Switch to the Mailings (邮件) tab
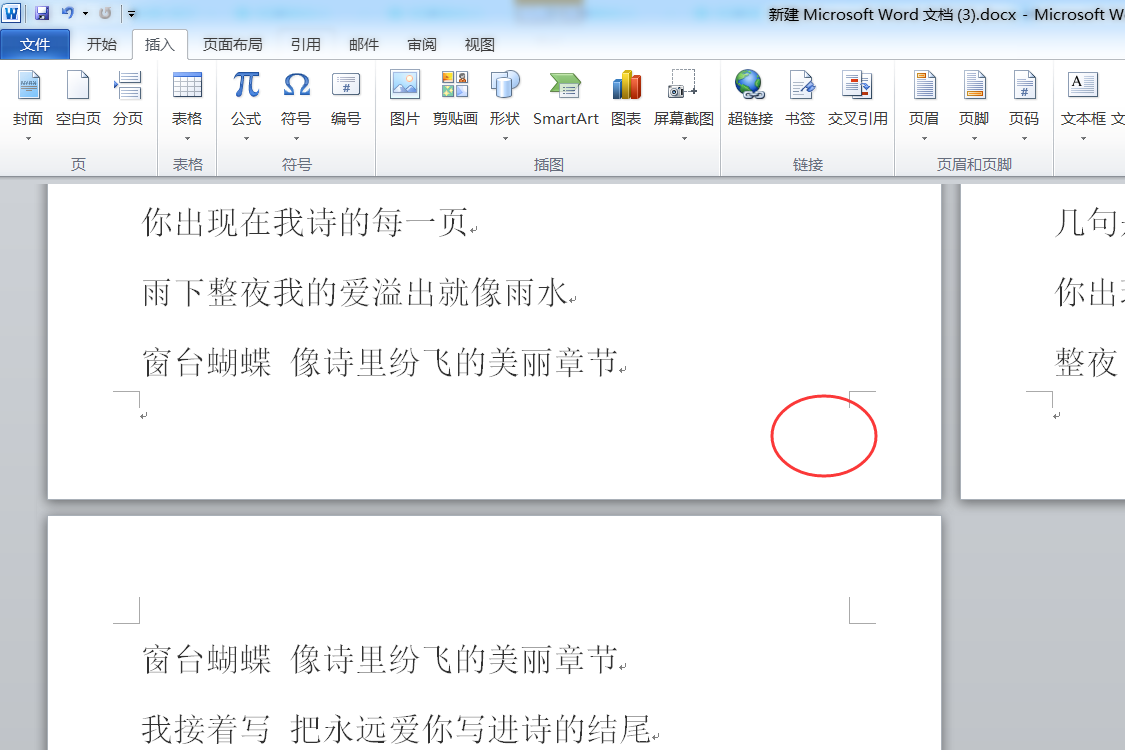The width and height of the screenshot is (1125, 750). (x=364, y=44)
